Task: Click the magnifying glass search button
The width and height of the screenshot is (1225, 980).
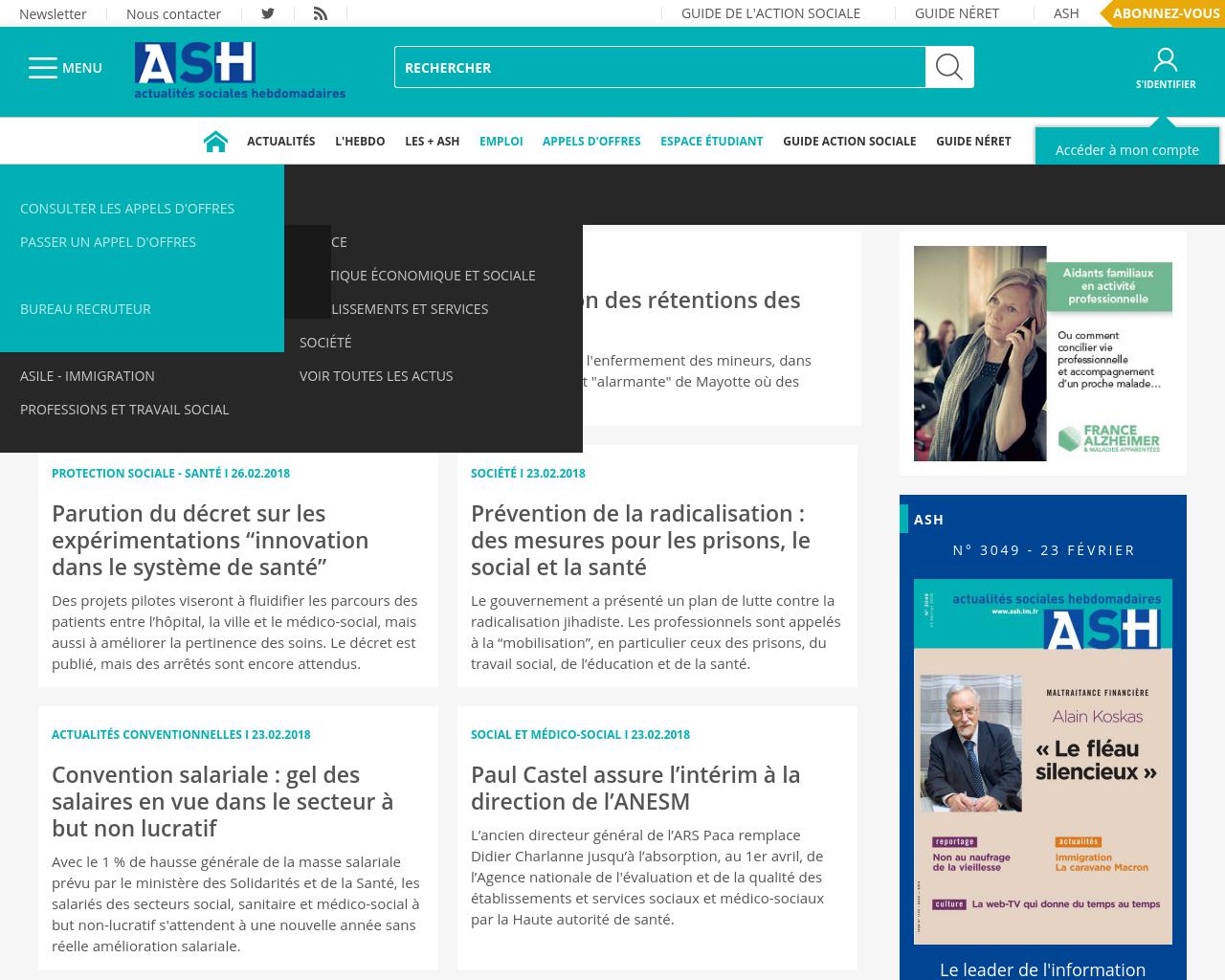Action: pyautogui.click(x=949, y=67)
